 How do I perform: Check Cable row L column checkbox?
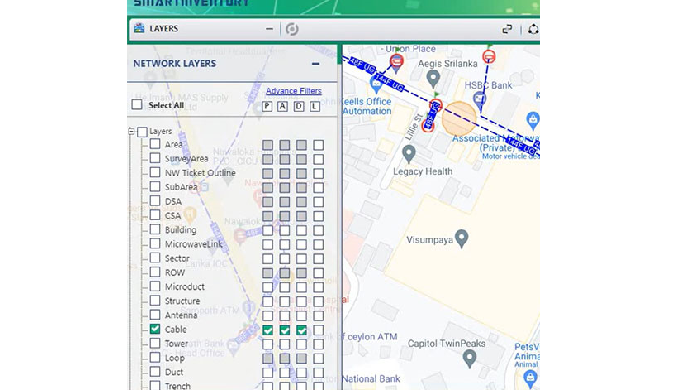coord(319,330)
